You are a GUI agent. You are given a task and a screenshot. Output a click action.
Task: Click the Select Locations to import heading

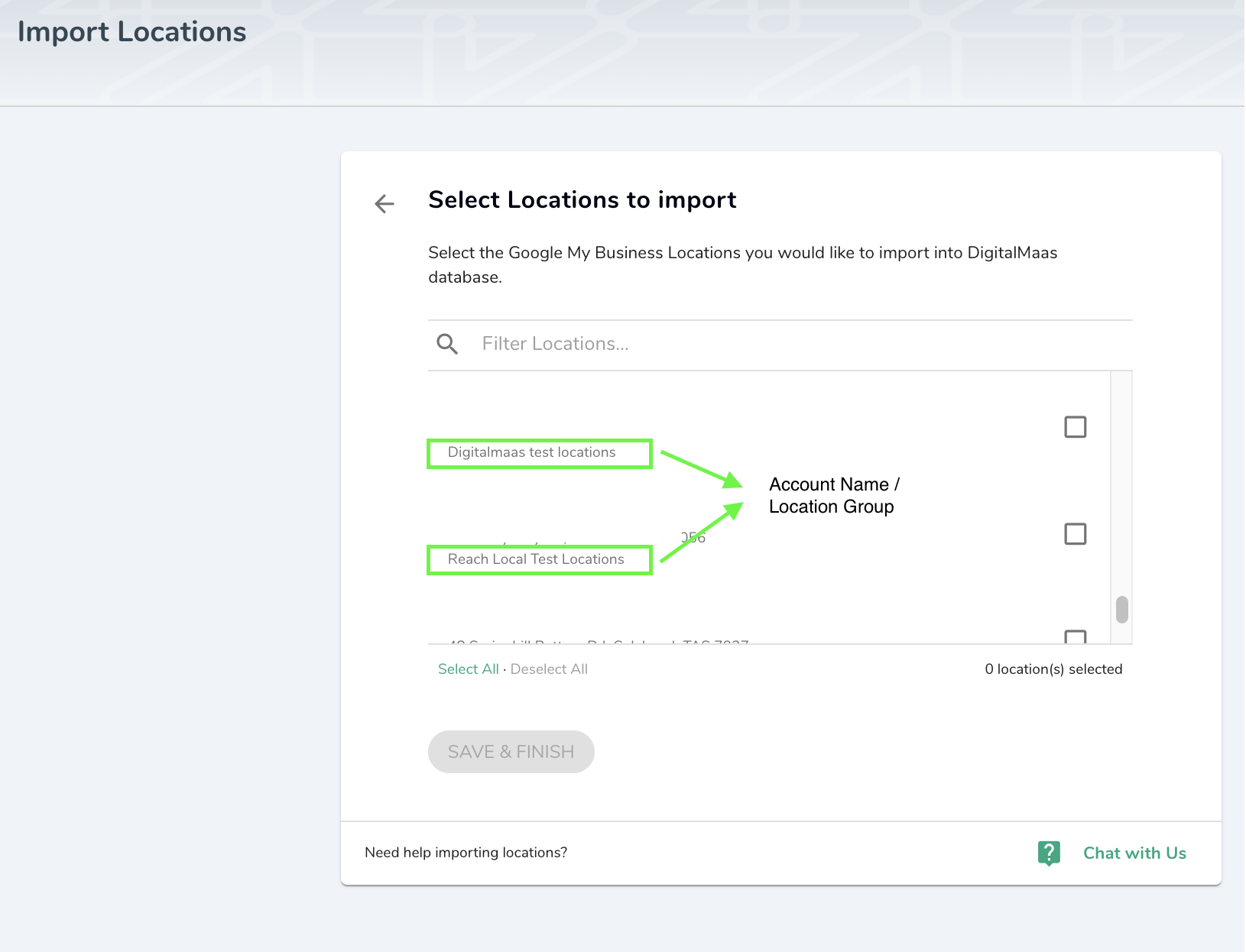[582, 200]
